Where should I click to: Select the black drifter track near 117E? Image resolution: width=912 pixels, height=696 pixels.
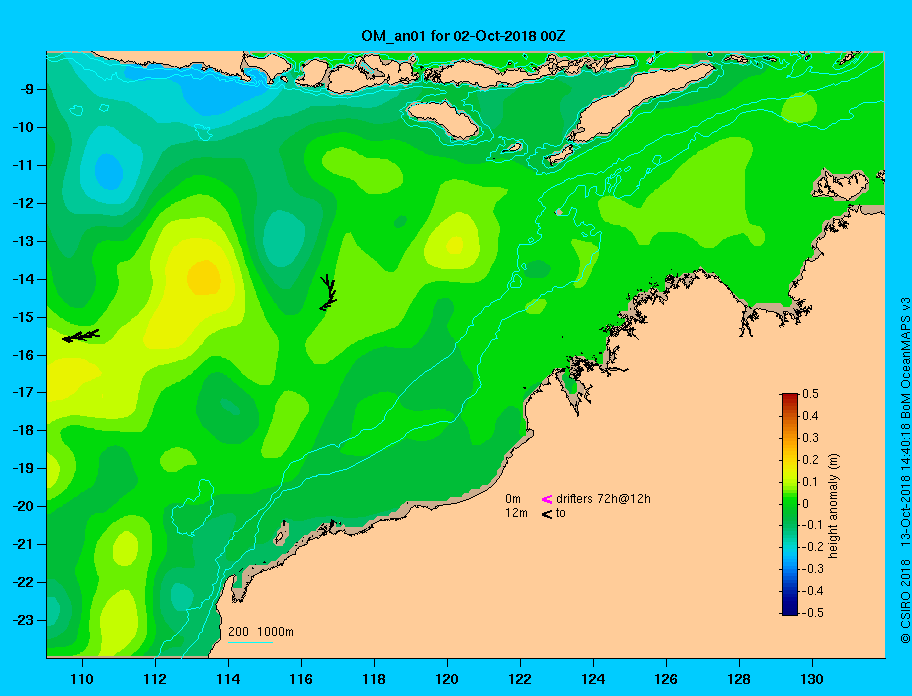(x=328, y=292)
